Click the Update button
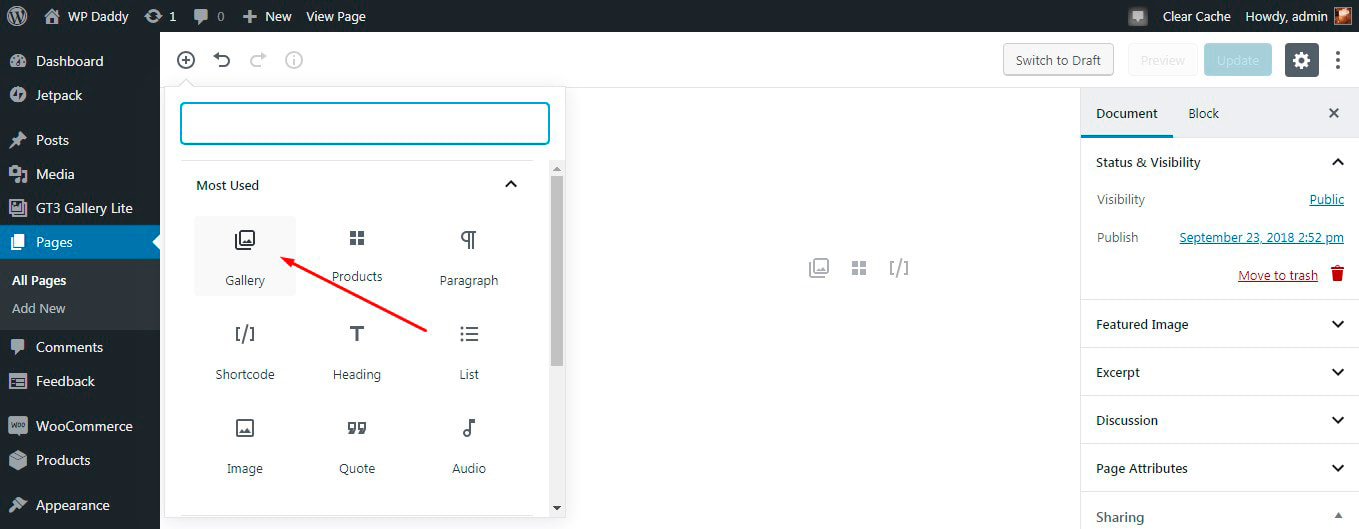 pos(1238,60)
